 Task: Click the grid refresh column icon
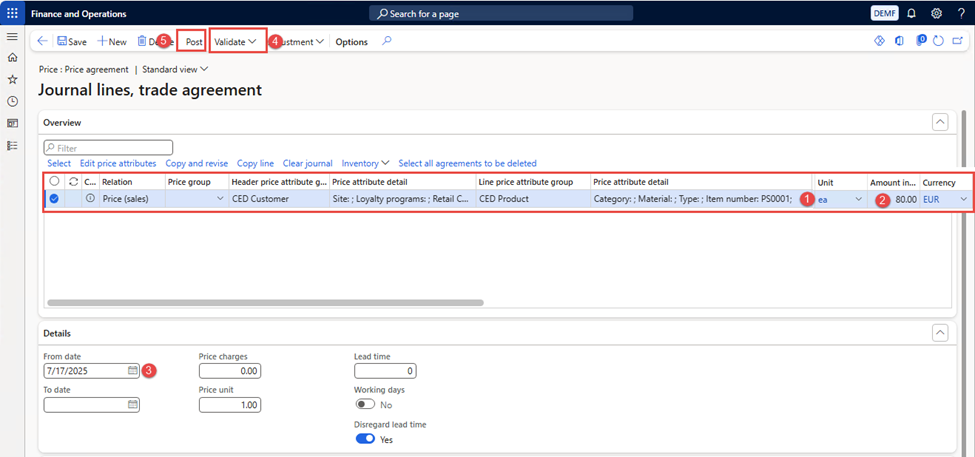(x=73, y=182)
